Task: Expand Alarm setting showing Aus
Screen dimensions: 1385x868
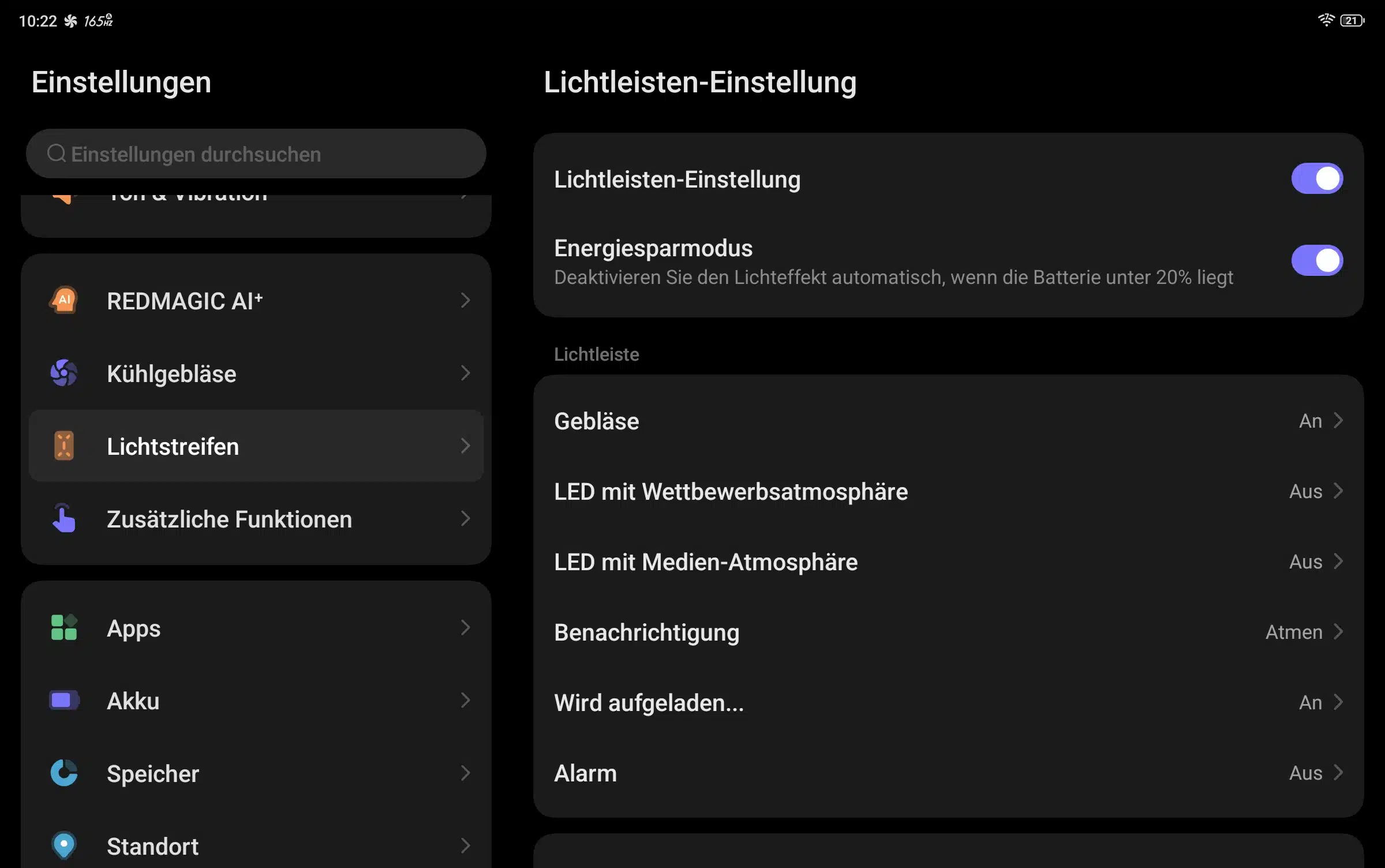Action: pos(948,773)
